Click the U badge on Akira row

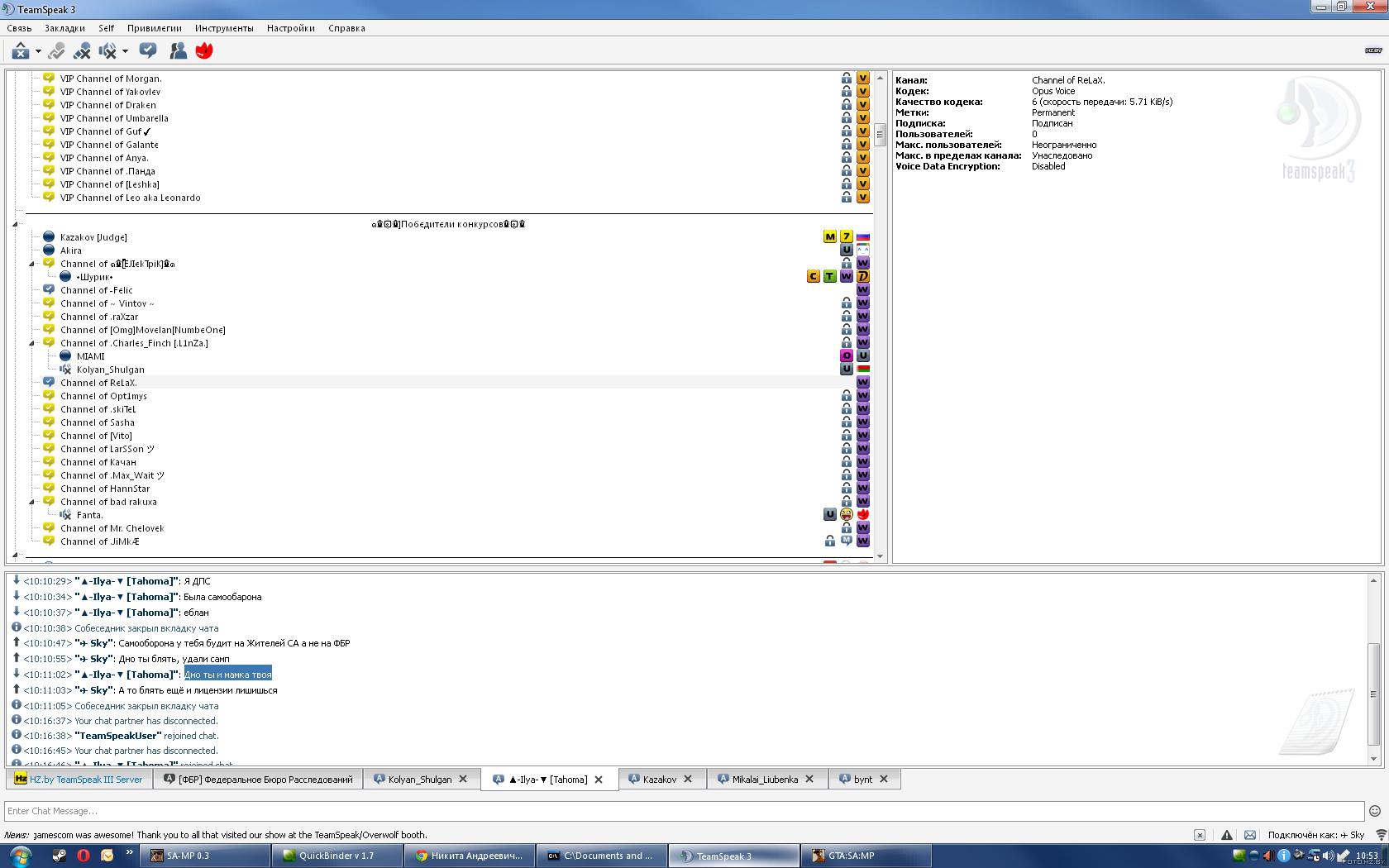[847, 250]
